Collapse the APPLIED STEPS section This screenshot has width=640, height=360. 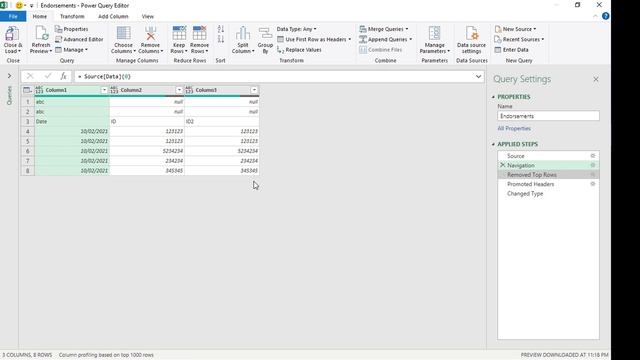click(x=493, y=144)
